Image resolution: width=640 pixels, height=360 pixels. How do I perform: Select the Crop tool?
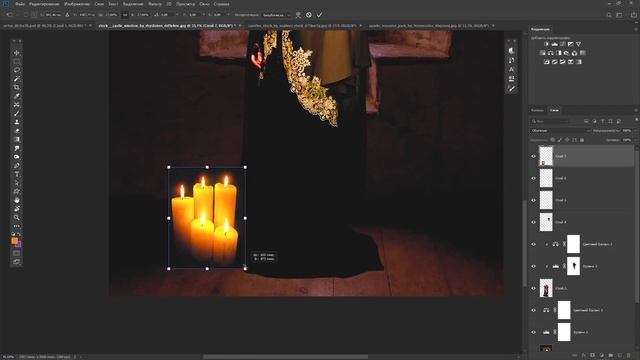[16, 87]
